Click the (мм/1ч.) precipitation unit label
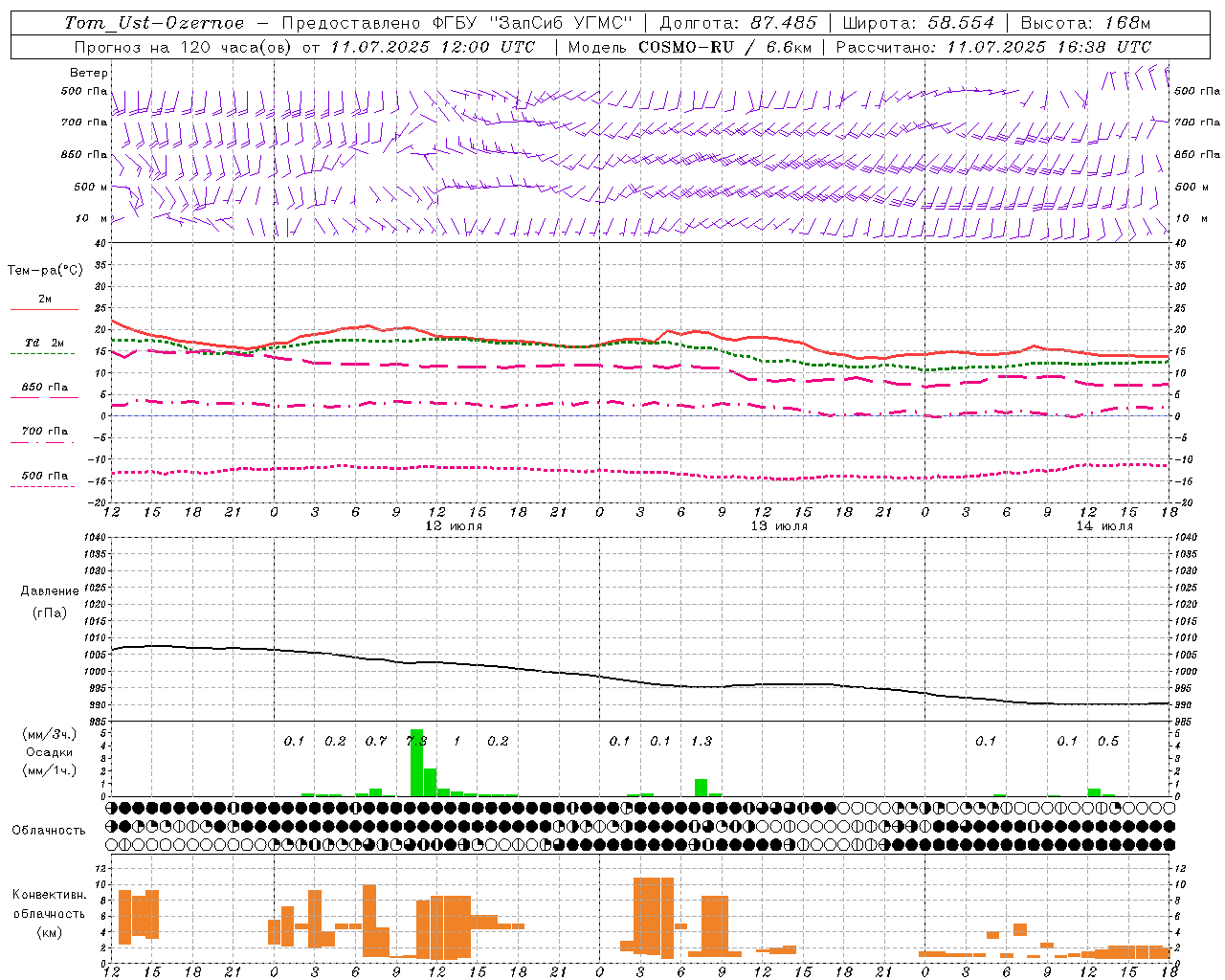This screenshot has width=1225, height=980. pyautogui.click(x=50, y=770)
